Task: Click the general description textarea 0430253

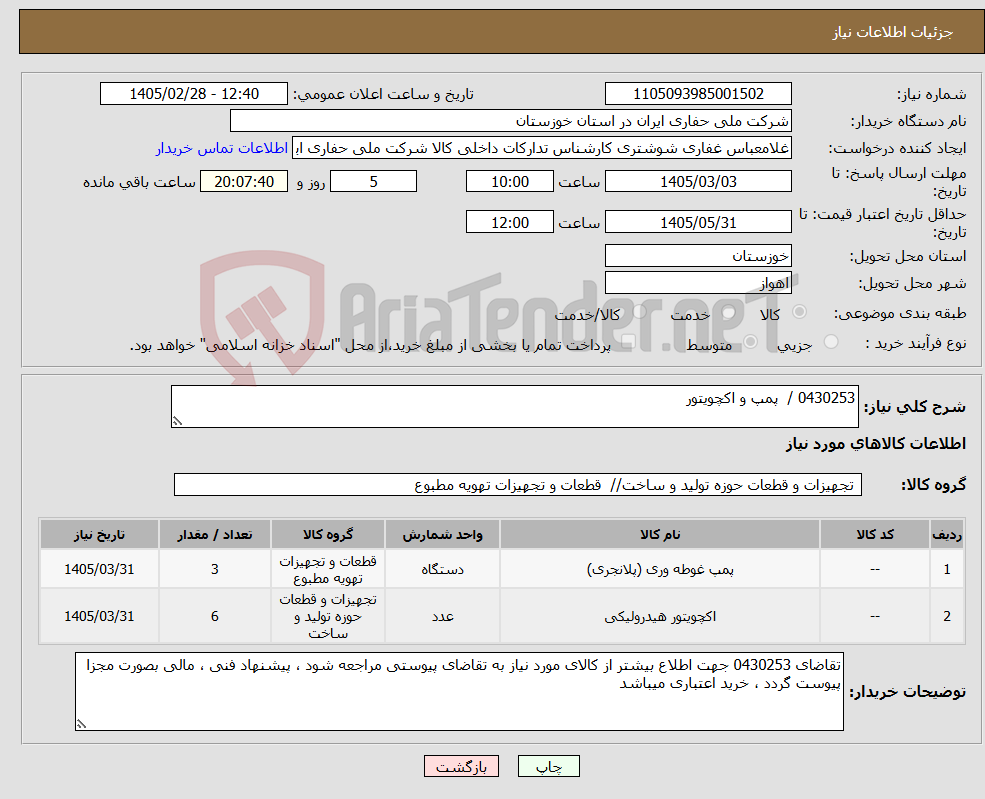Action: click(514, 406)
